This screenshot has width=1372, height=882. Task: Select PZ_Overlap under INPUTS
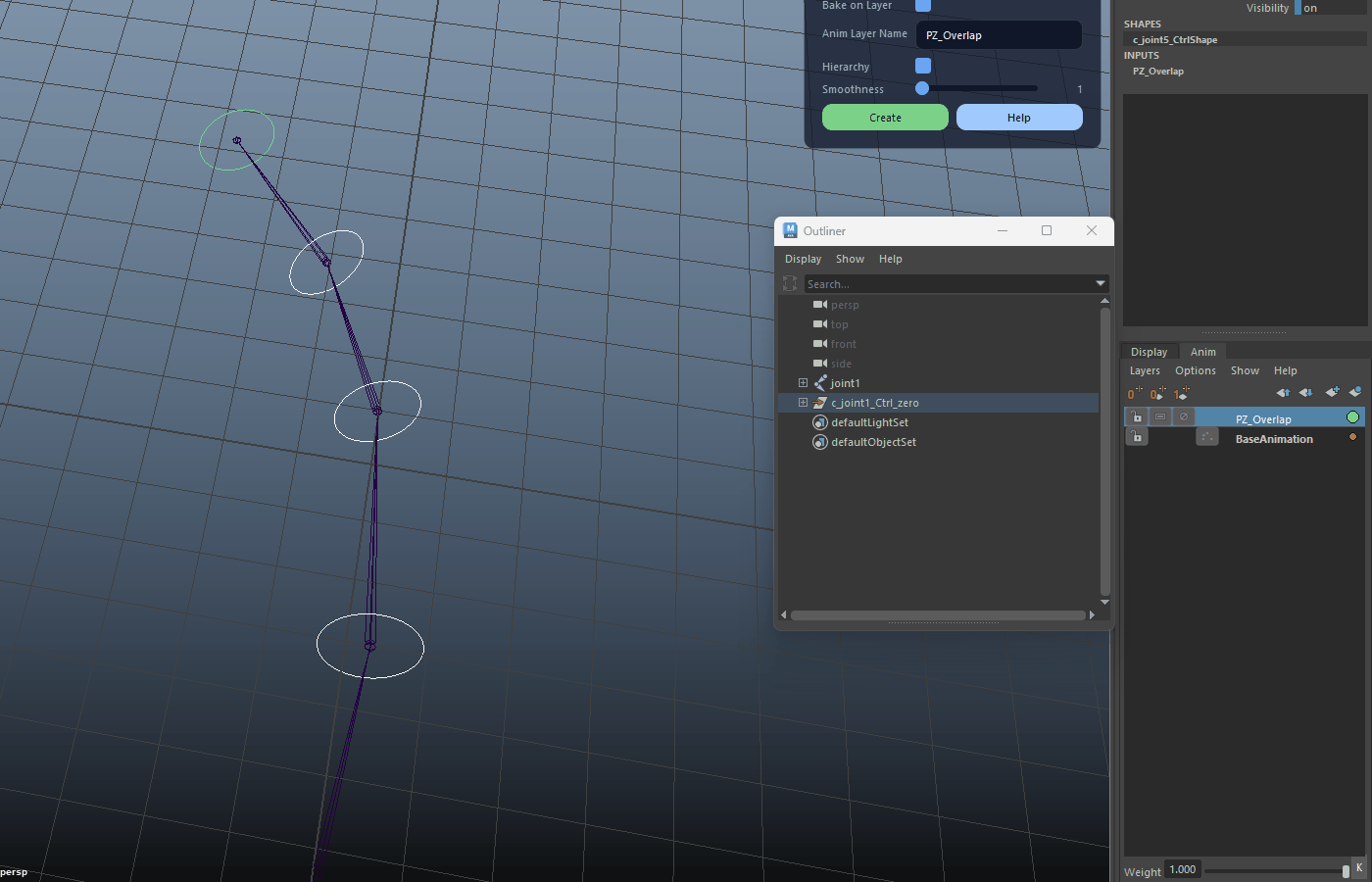[x=1158, y=72]
